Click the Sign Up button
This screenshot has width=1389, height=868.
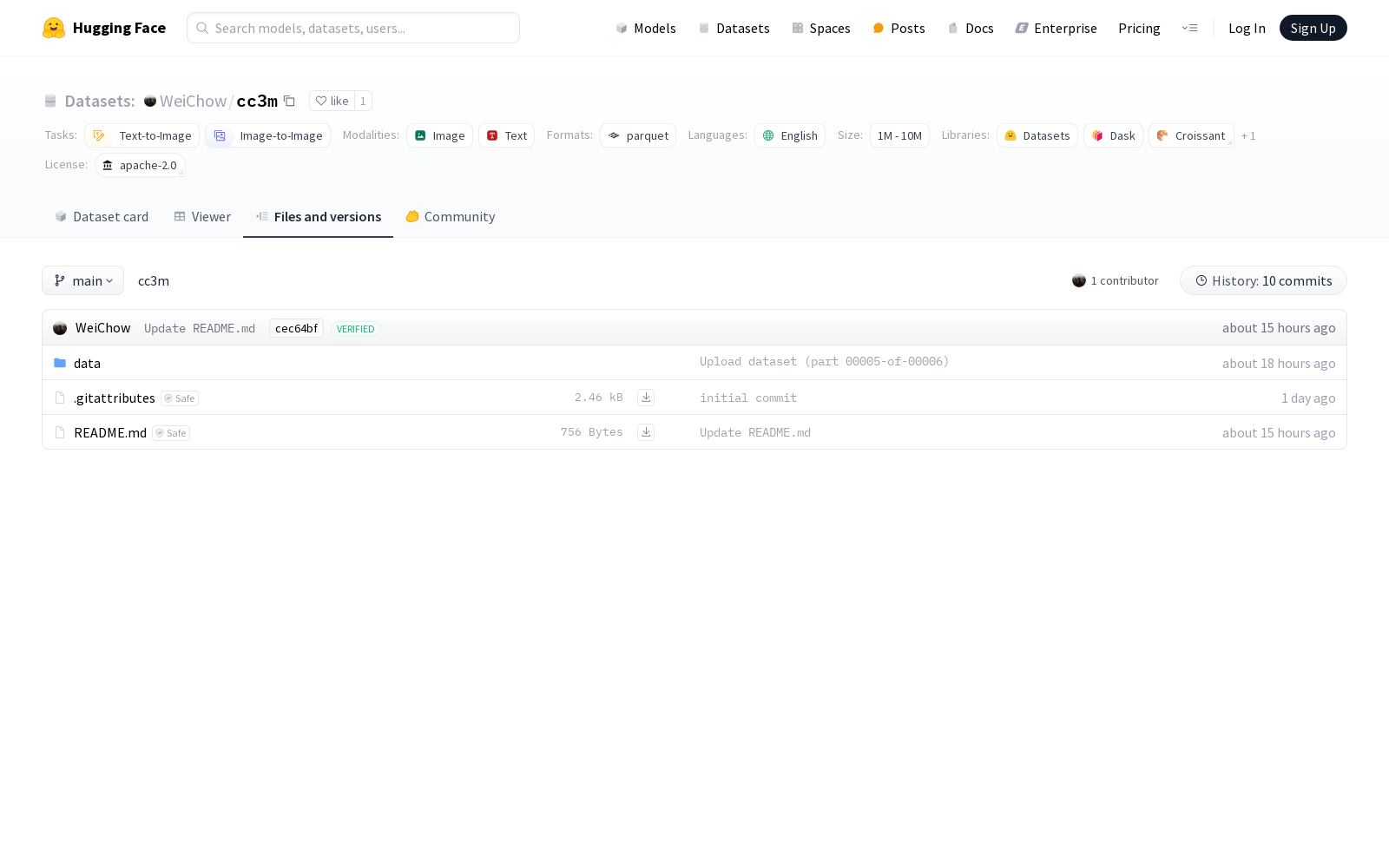point(1313,29)
